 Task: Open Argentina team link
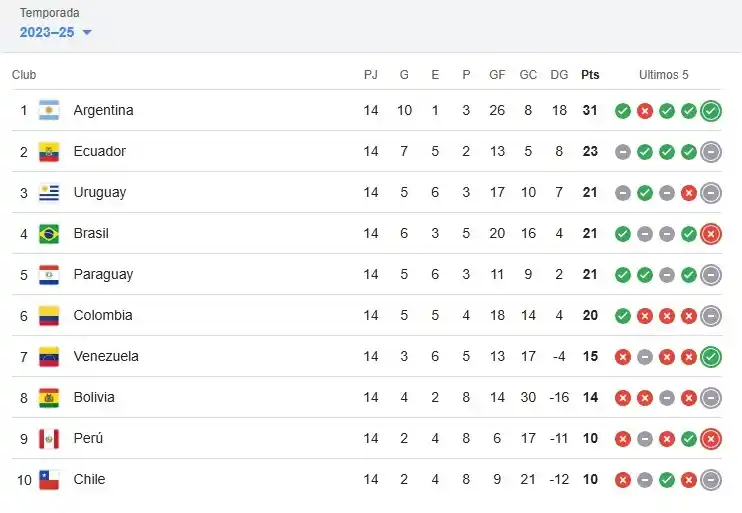coord(103,110)
